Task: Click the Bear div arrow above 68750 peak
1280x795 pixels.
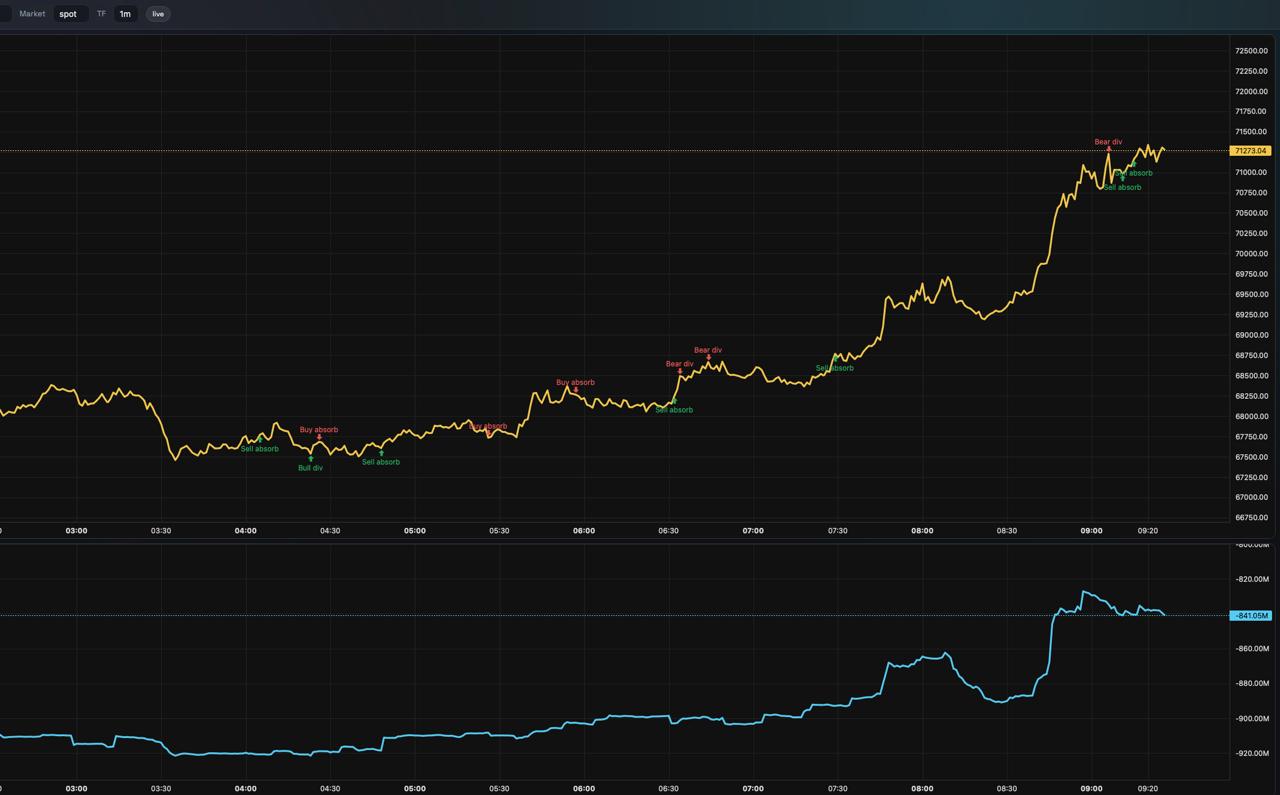Action: [709, 357]
